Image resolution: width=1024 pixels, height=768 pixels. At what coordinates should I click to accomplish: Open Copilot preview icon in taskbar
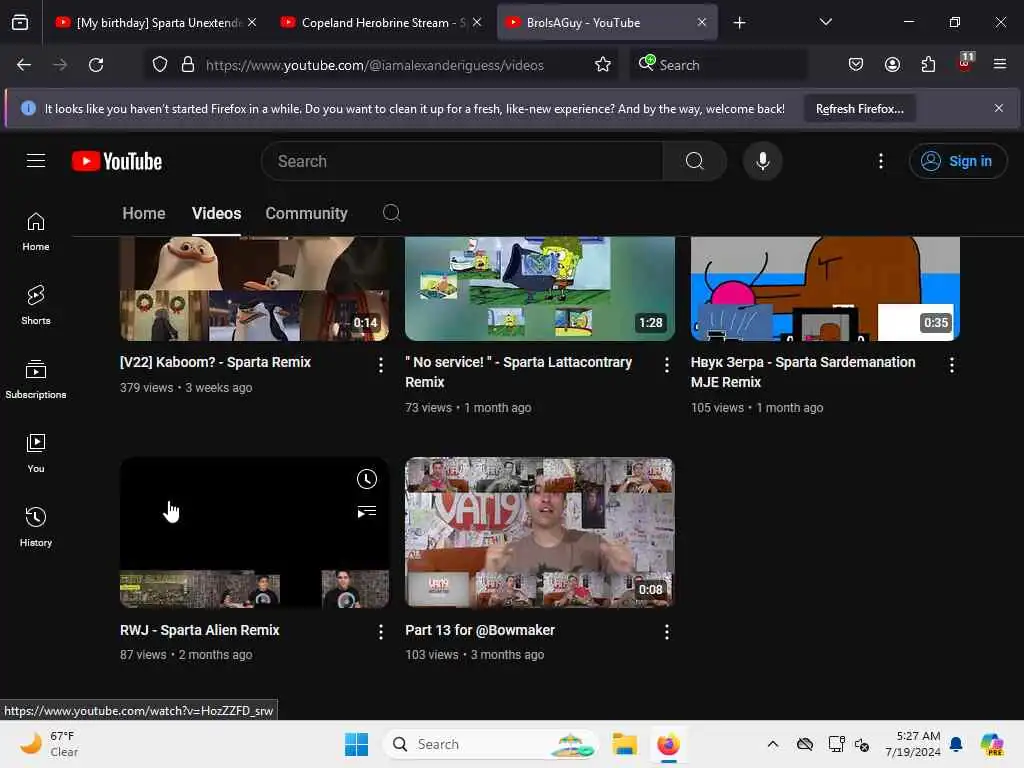click(991, 744)
